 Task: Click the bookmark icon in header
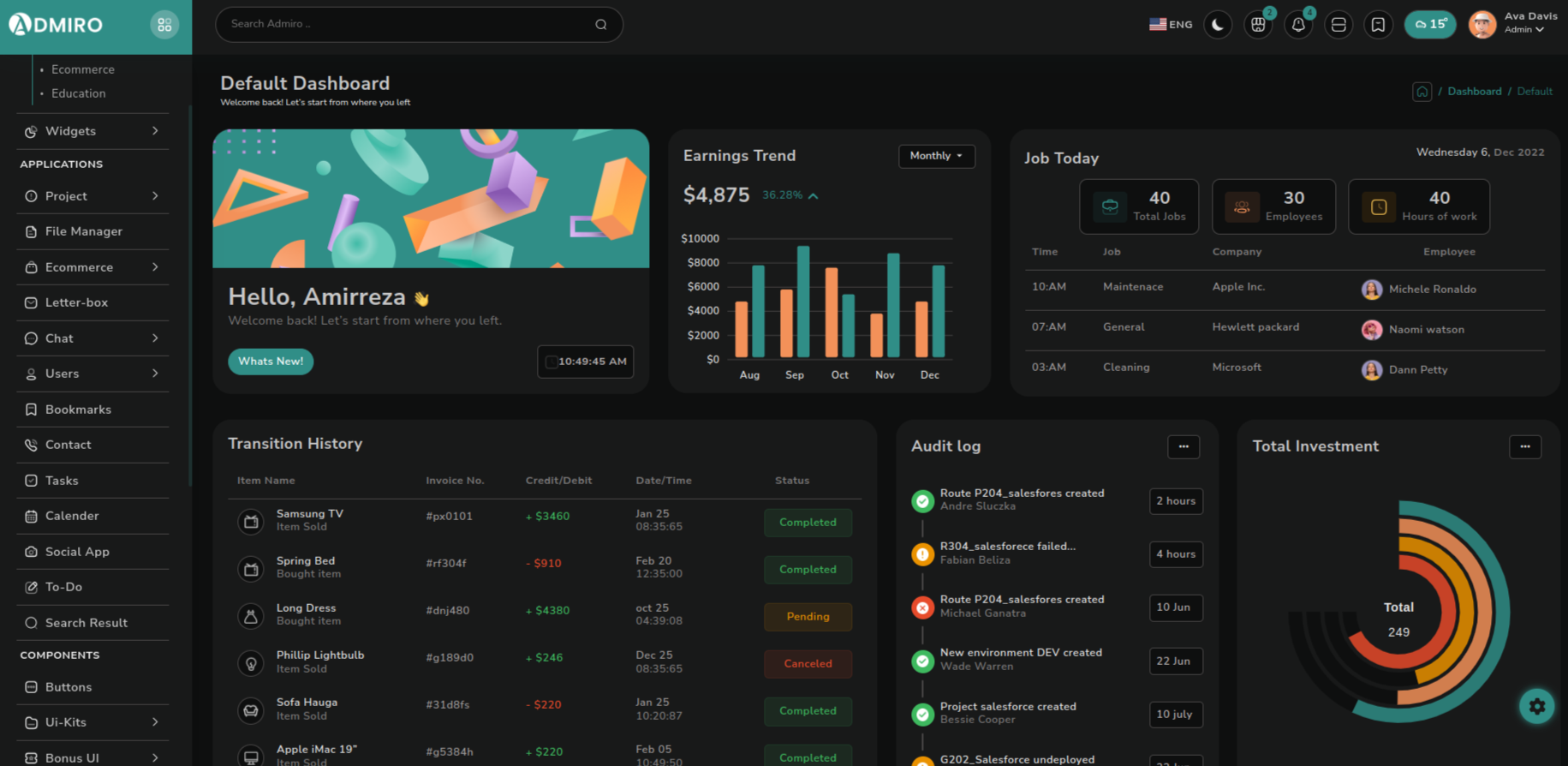pyautogui.click(x=1378, y=25)
